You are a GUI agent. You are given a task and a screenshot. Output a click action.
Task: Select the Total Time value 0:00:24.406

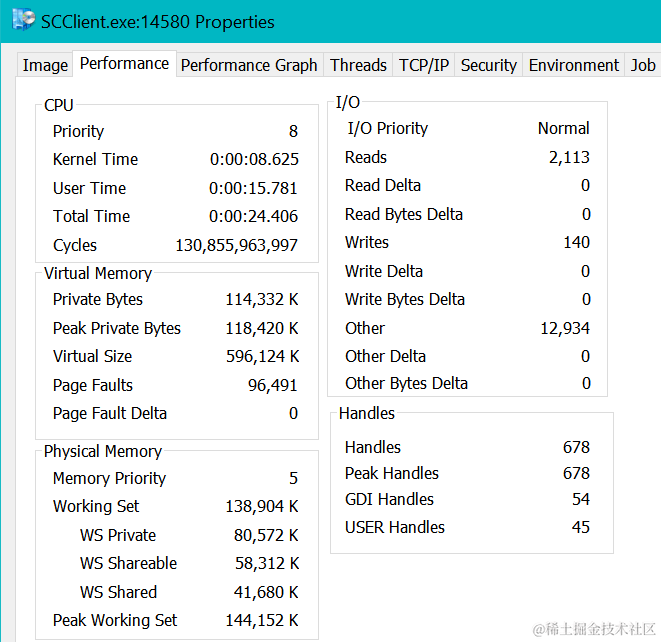(253, 216)
